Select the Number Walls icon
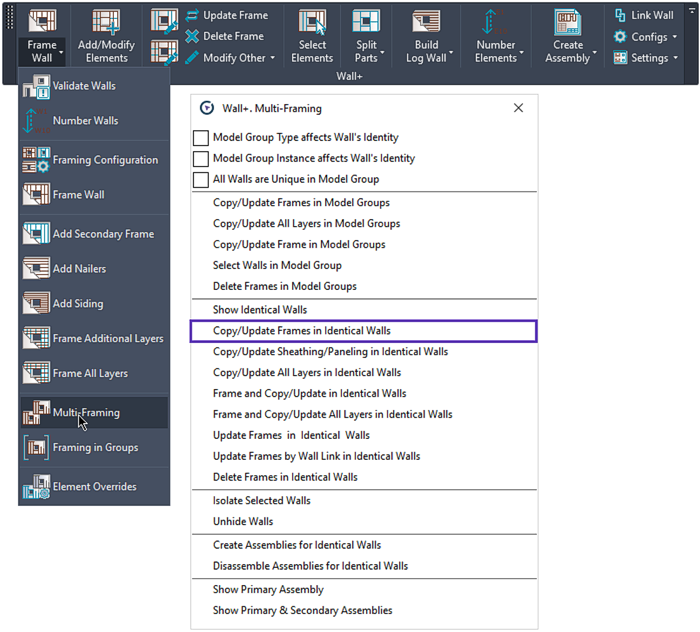Screen dimensions: 700x632 point(36,121)
